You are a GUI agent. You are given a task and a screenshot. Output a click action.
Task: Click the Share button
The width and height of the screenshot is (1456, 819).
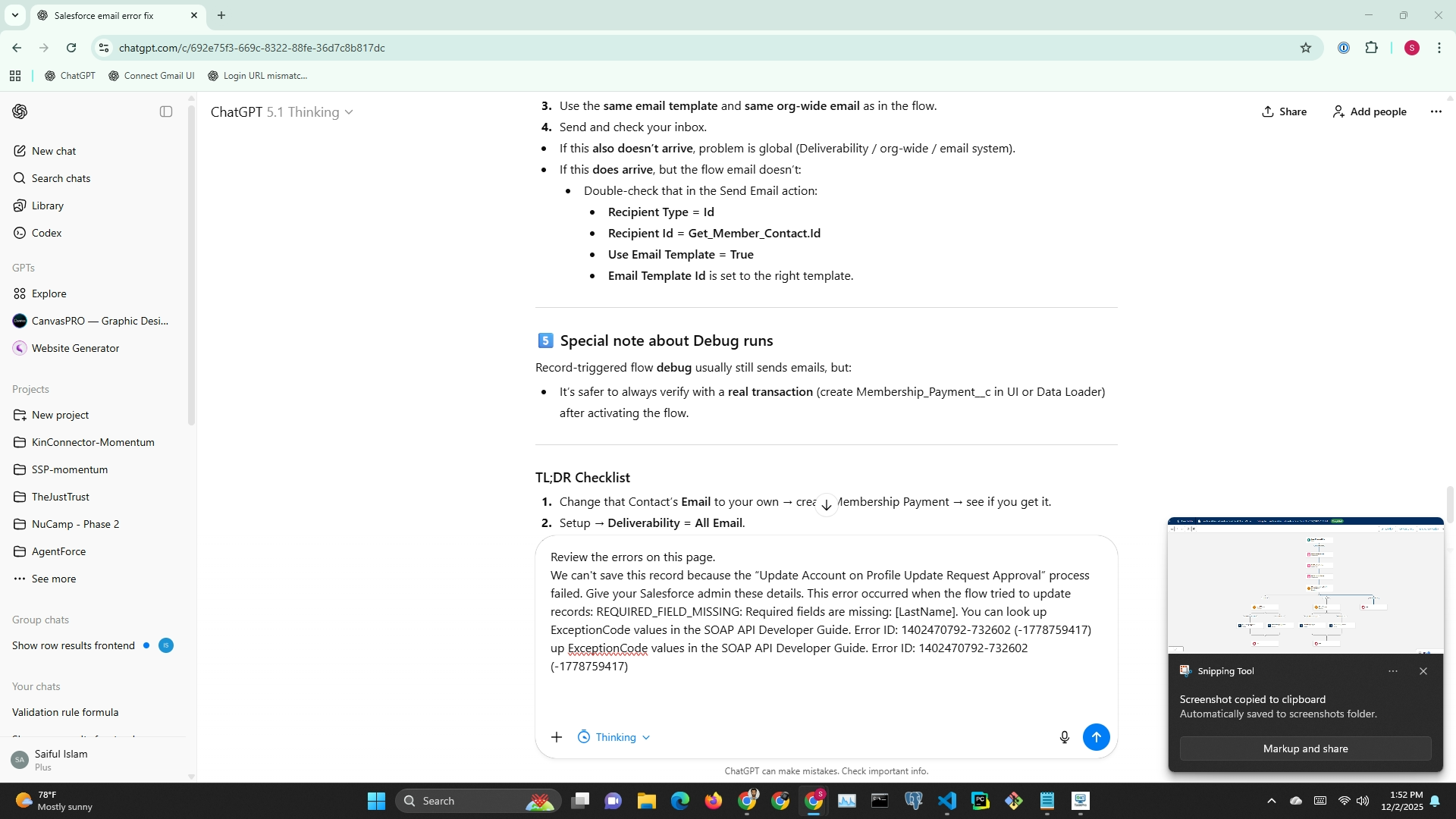(x=1284, y=111)
